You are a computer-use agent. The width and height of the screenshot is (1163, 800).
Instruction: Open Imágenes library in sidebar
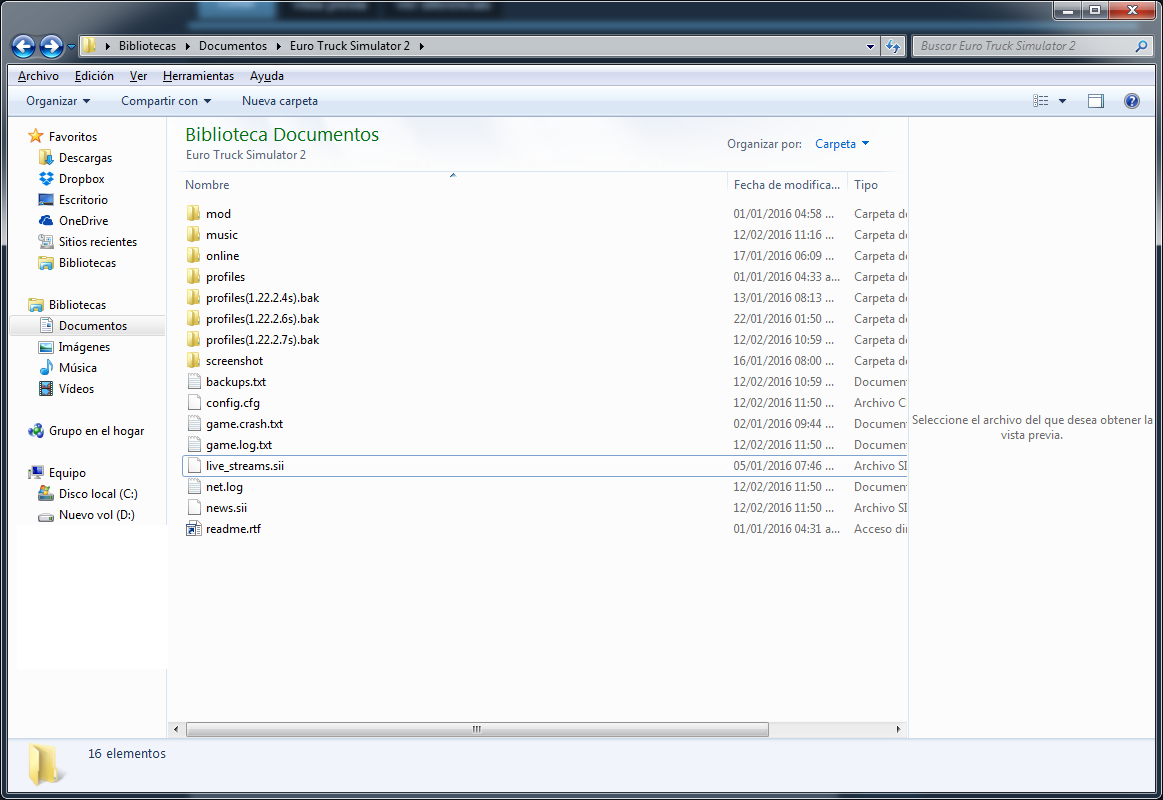point(84,346)
